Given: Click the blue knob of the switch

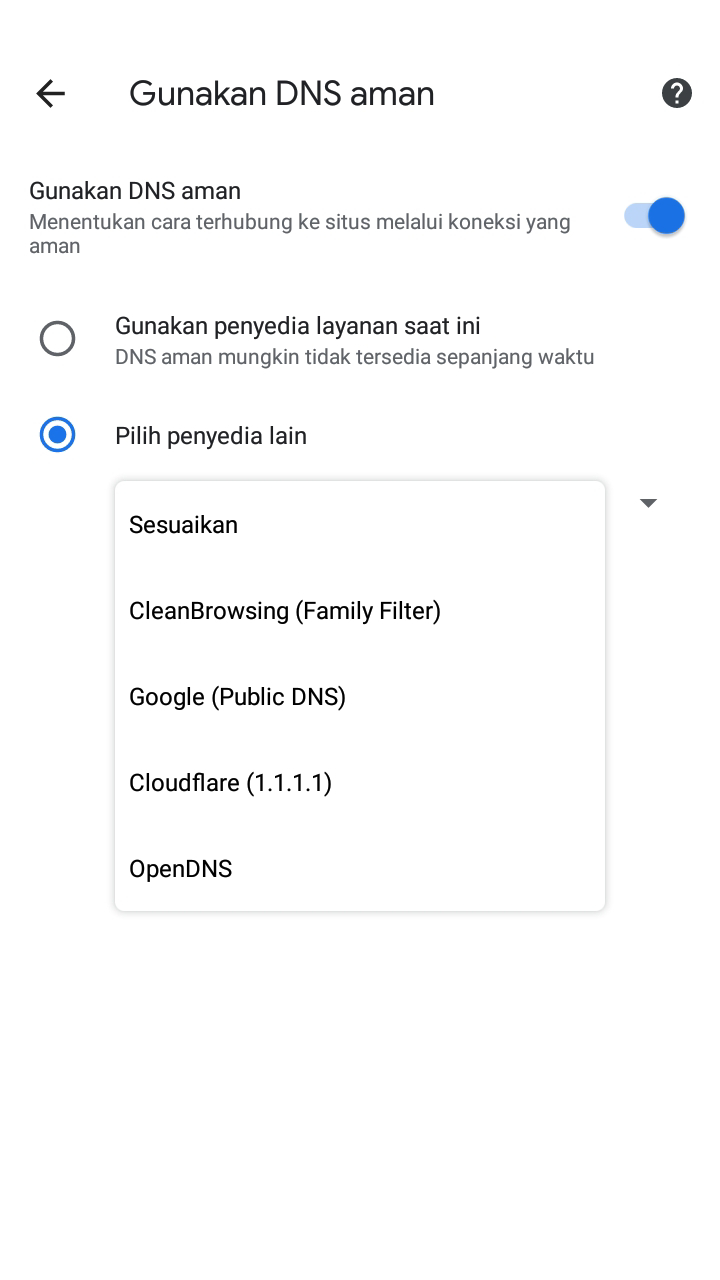Looking at the screenshot, I should (x=666, y=216).
